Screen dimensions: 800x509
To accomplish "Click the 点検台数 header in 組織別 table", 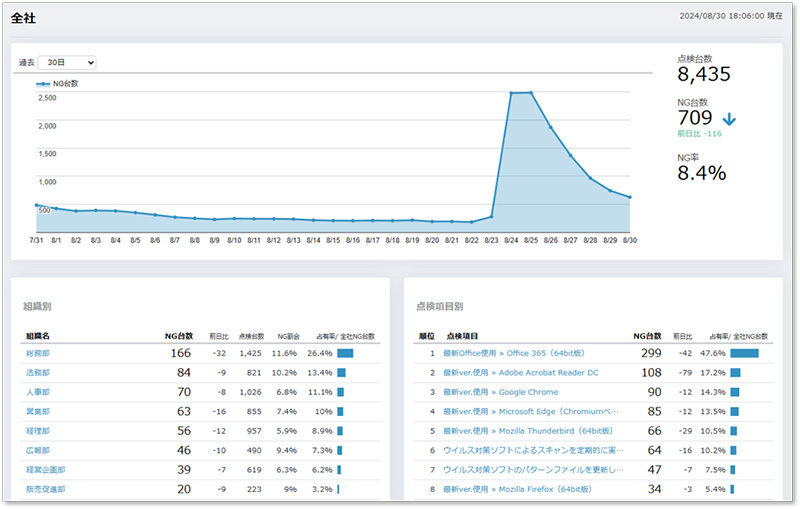I will [x=252, y=336].
